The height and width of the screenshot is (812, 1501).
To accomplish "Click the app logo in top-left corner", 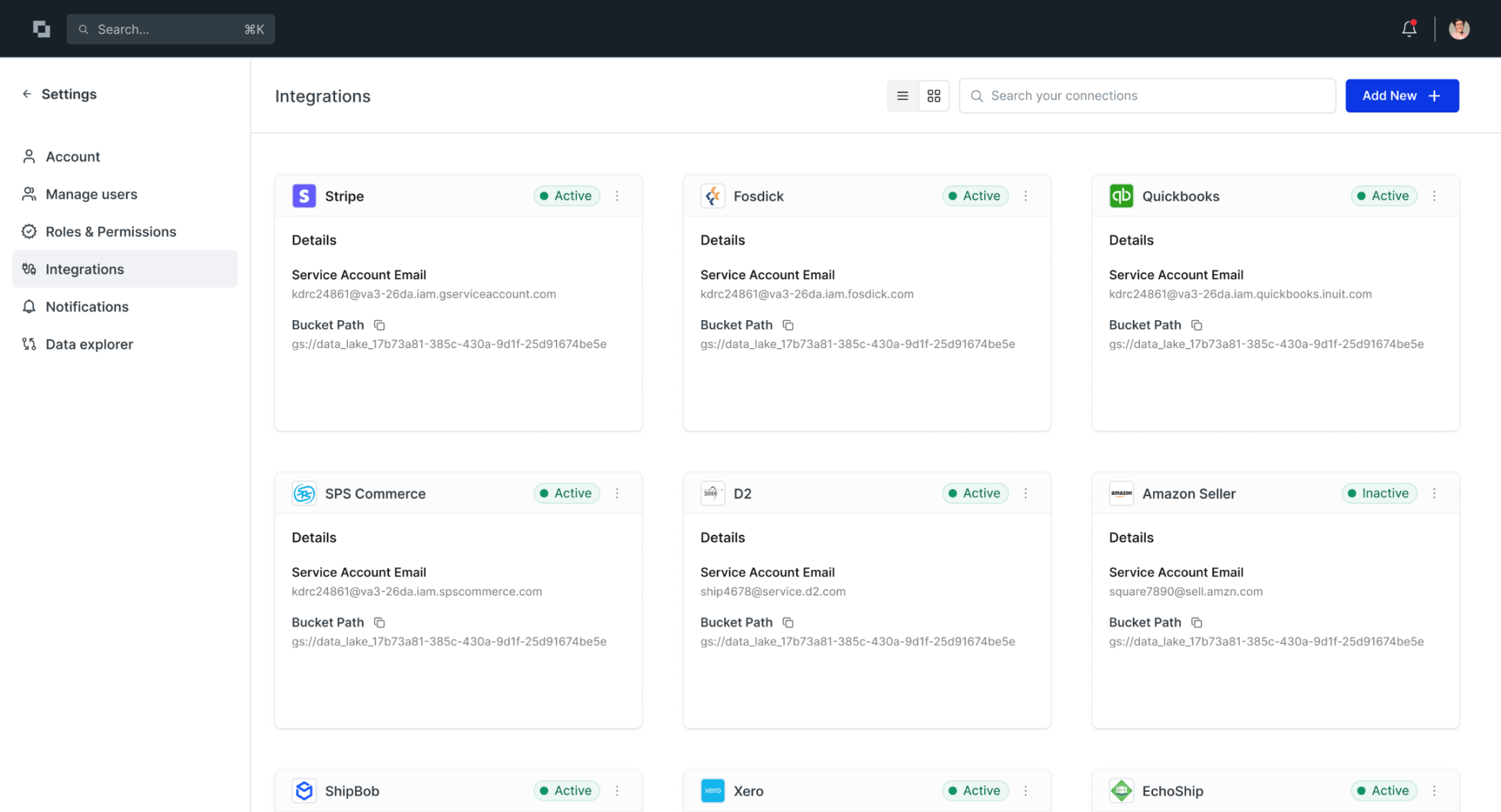I will [x=42, y=29].
